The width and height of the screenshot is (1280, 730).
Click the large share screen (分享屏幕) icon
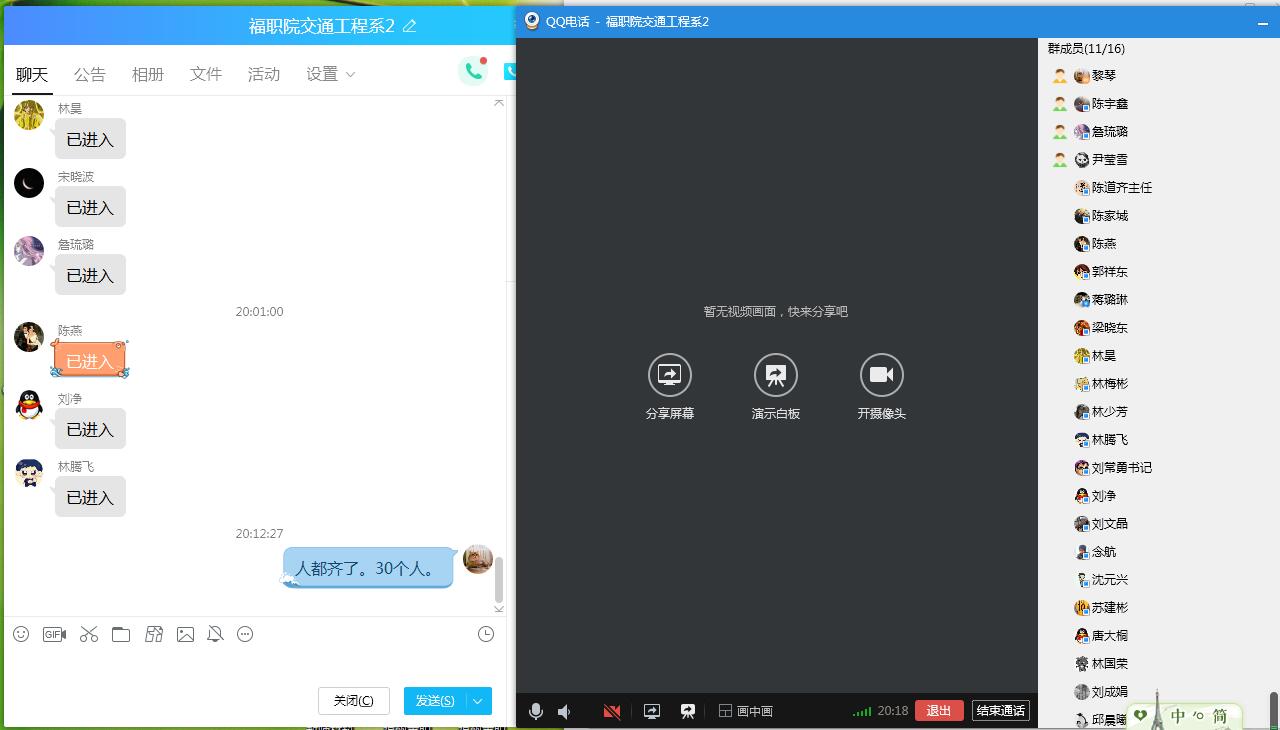pos(669,375)
